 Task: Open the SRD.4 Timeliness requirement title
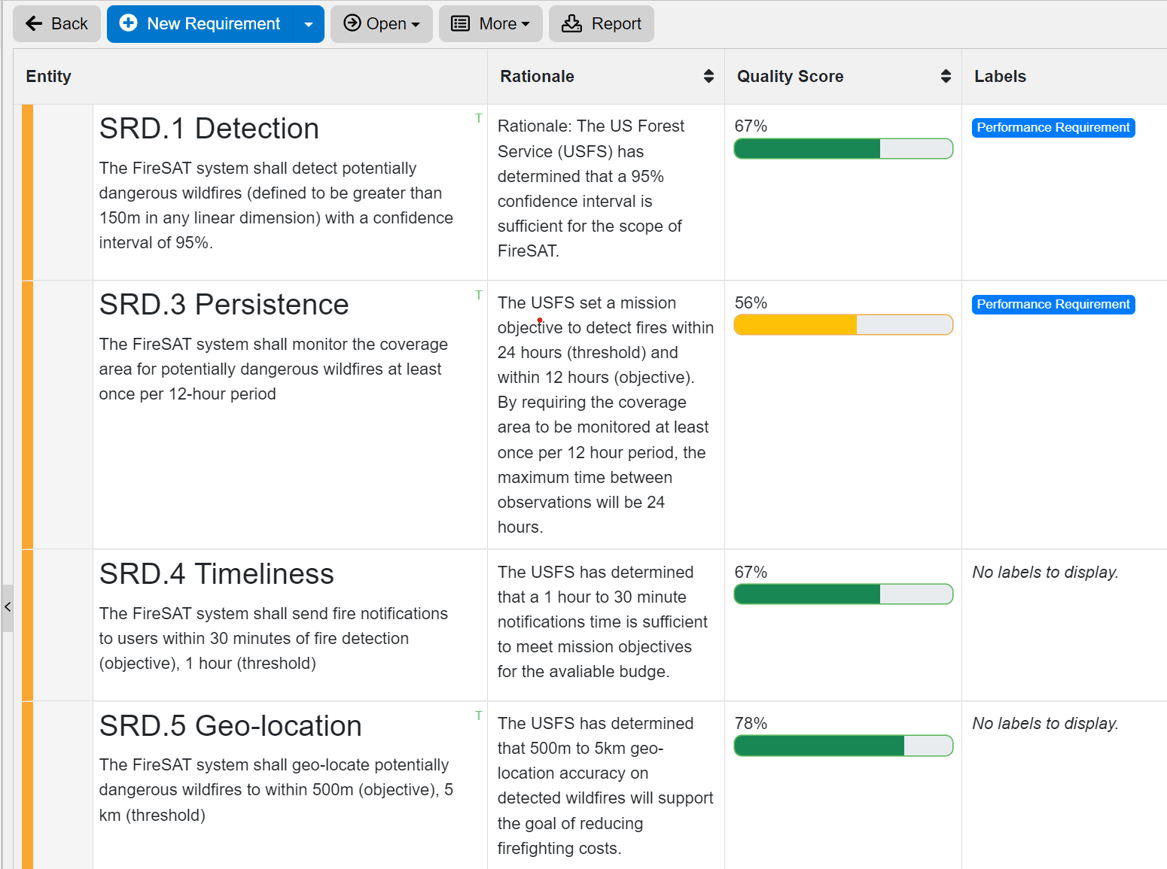coord(216,574)
